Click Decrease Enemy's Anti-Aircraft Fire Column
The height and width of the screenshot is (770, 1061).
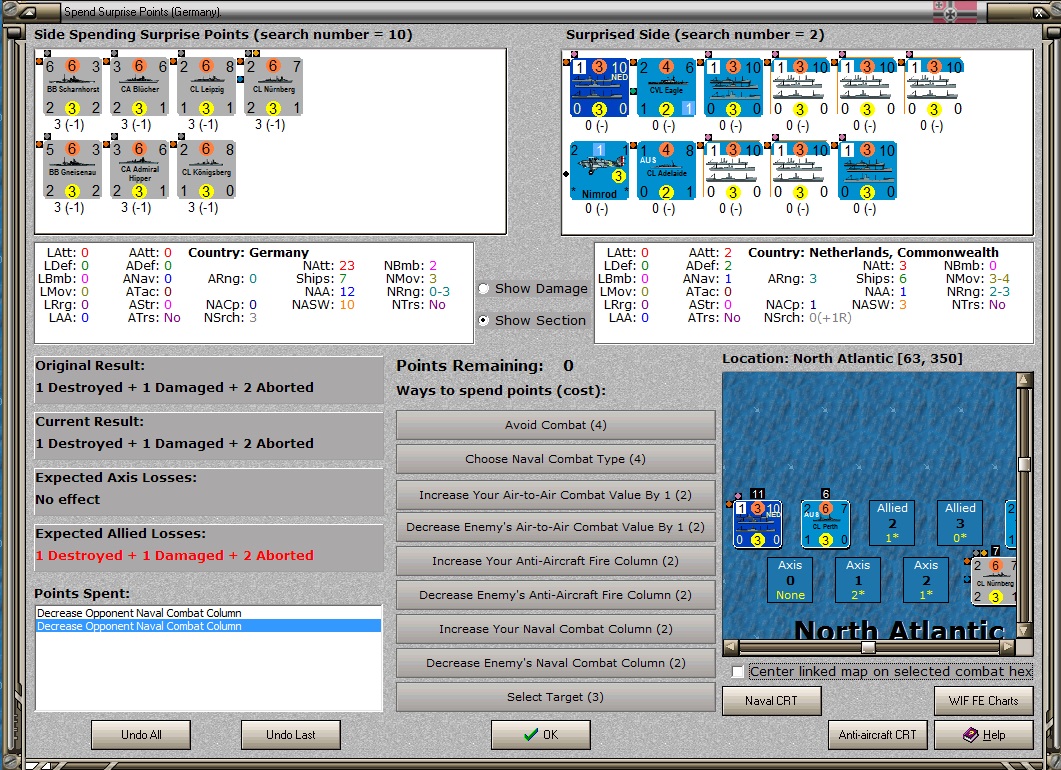(556, 595)
